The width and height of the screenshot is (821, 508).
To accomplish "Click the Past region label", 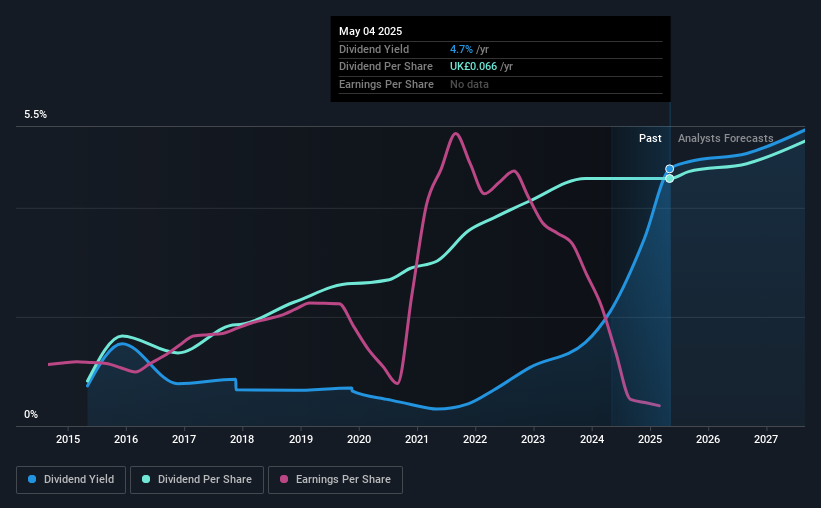I will tap(650, 138).
